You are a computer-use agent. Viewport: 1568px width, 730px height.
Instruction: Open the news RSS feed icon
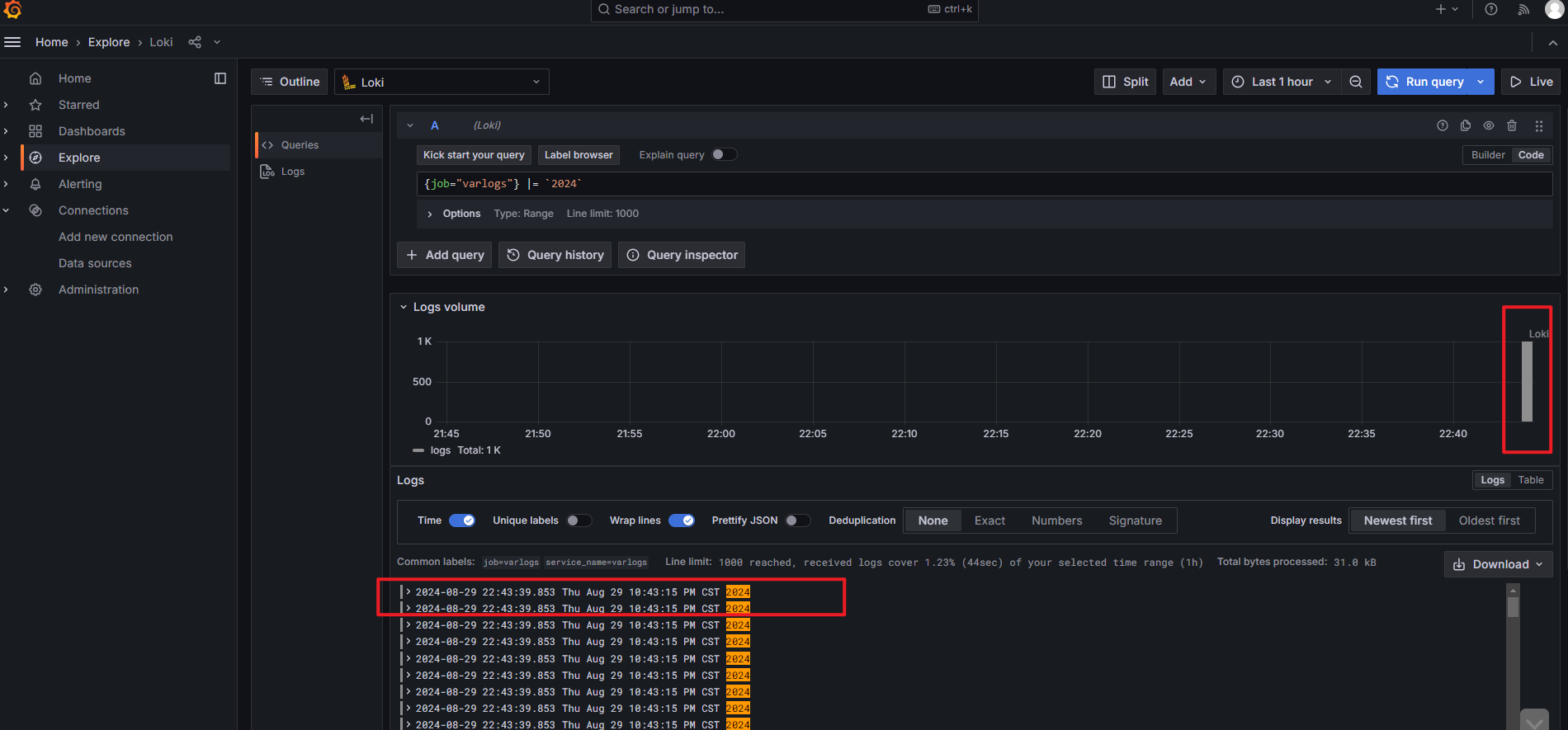click(1523, 9)
